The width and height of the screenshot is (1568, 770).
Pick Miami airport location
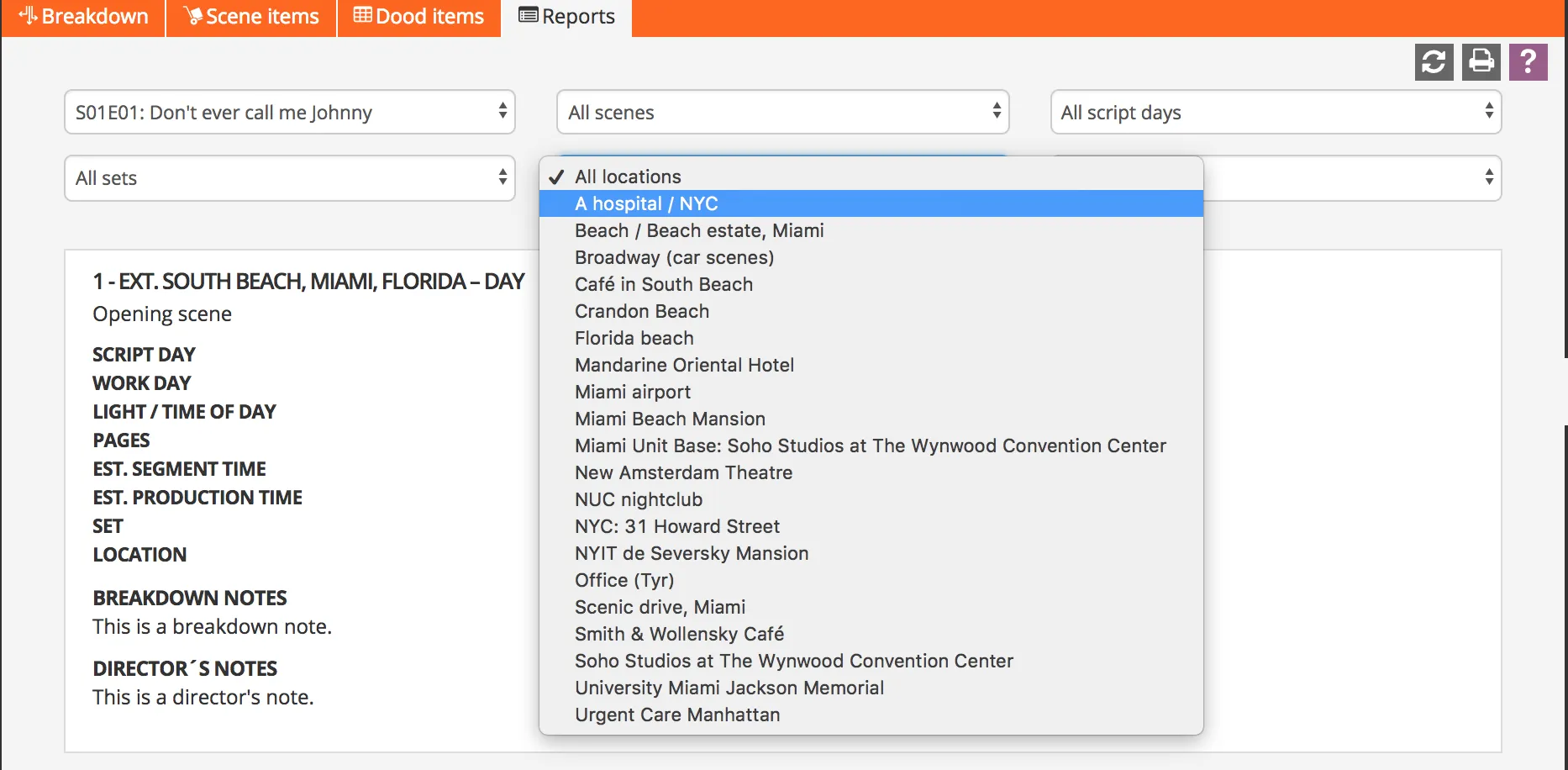click(871, 392)
